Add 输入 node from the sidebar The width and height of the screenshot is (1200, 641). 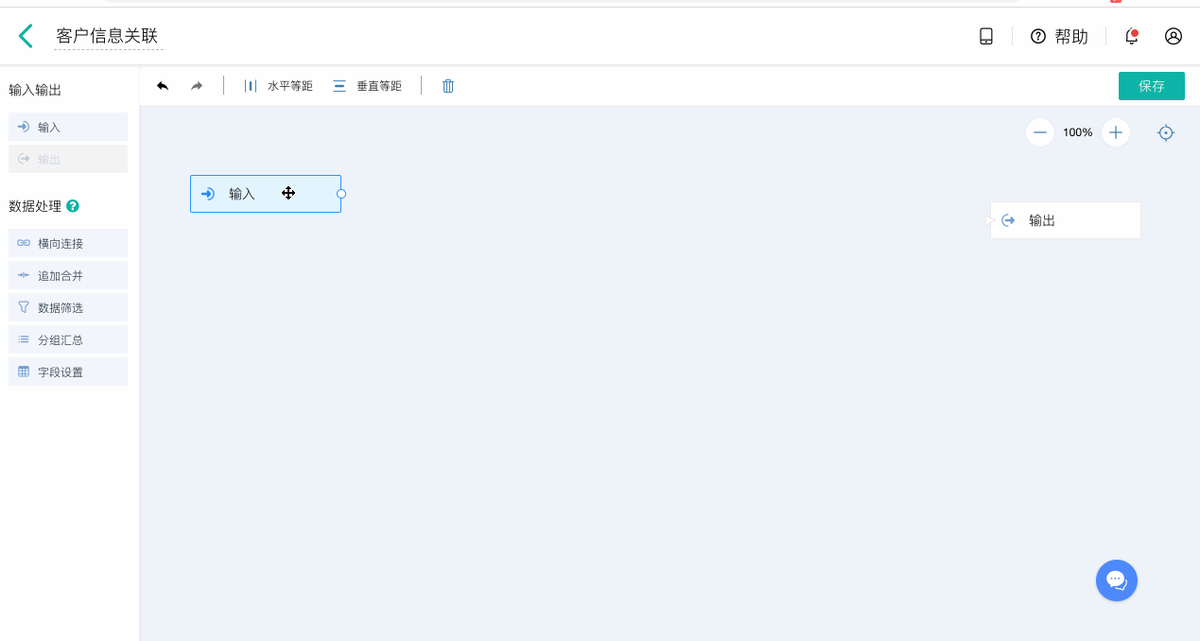click(x=68, y=127)
